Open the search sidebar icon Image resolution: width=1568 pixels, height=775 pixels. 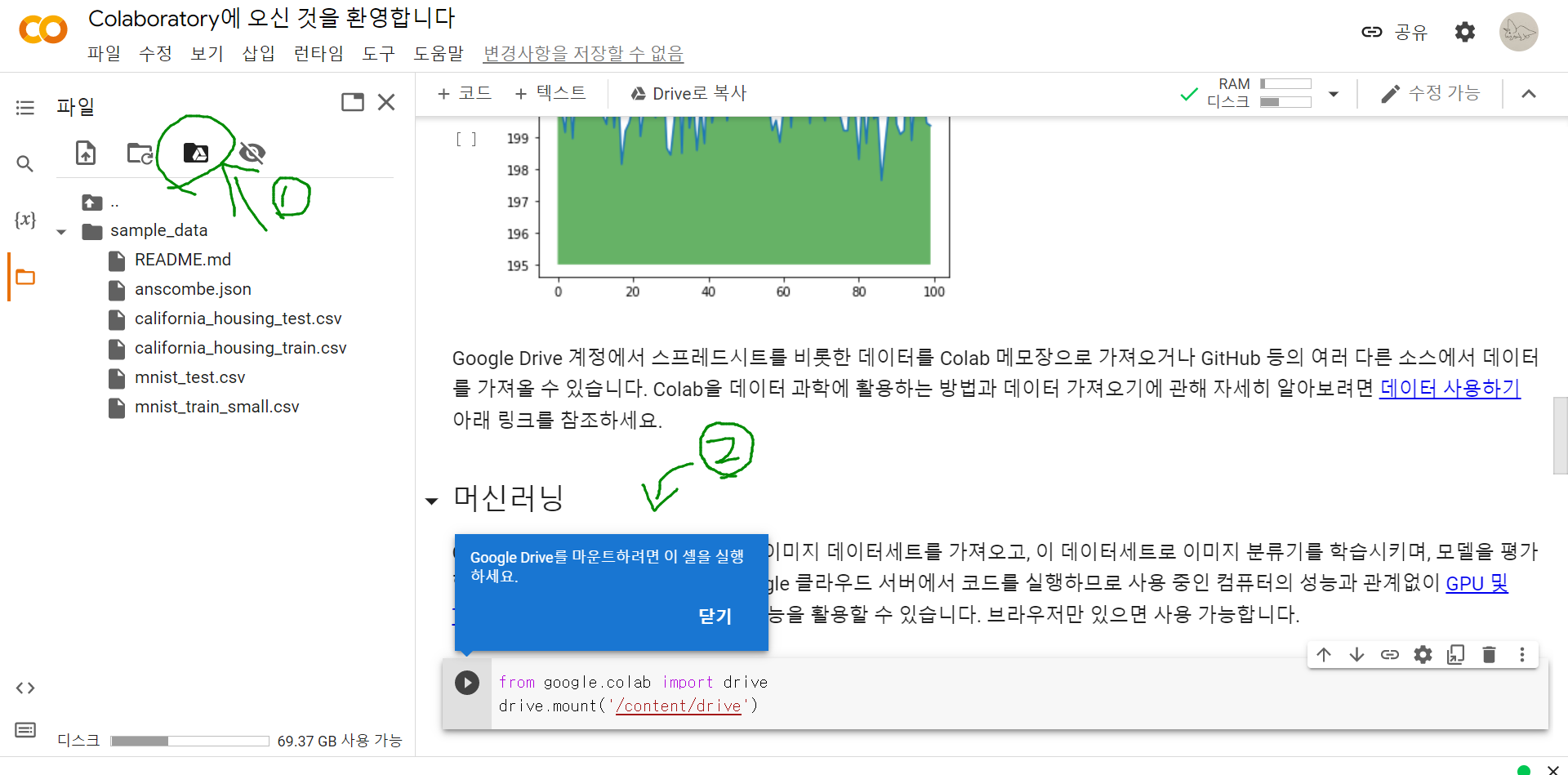pos(25,164)
